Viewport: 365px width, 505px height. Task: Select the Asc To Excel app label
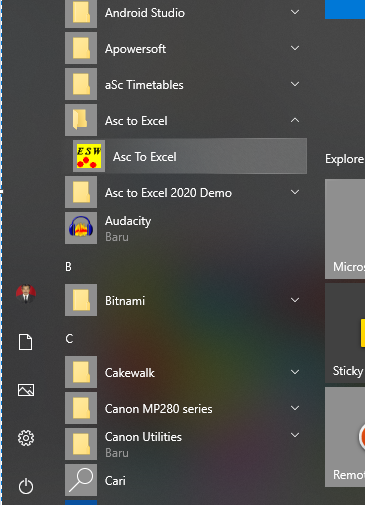(145, 157)
